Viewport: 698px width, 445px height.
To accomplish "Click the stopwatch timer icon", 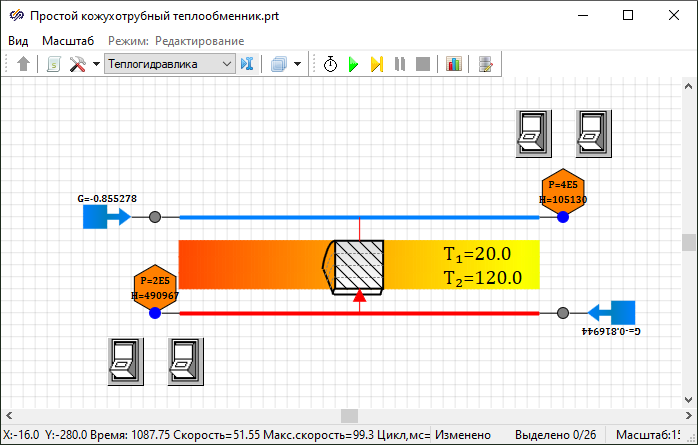I will point(331,64).
